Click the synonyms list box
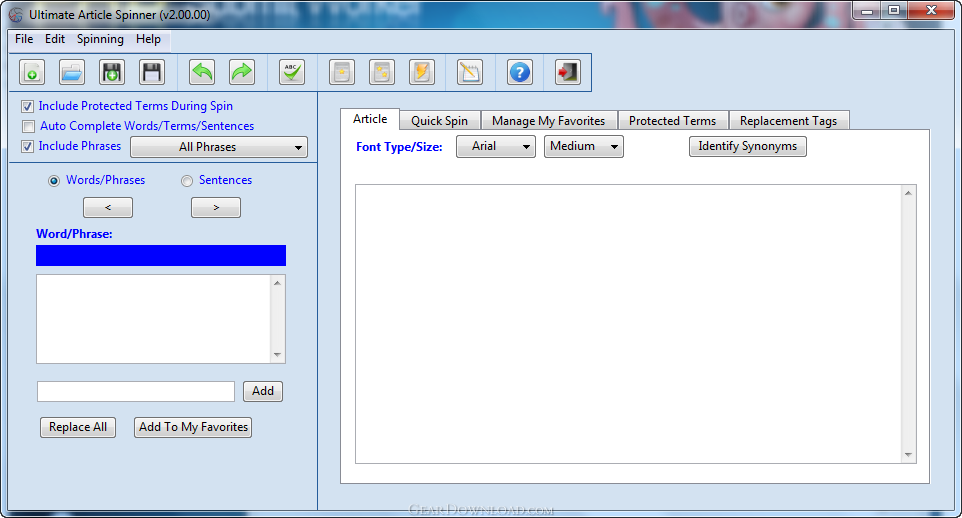 point(153,319)
